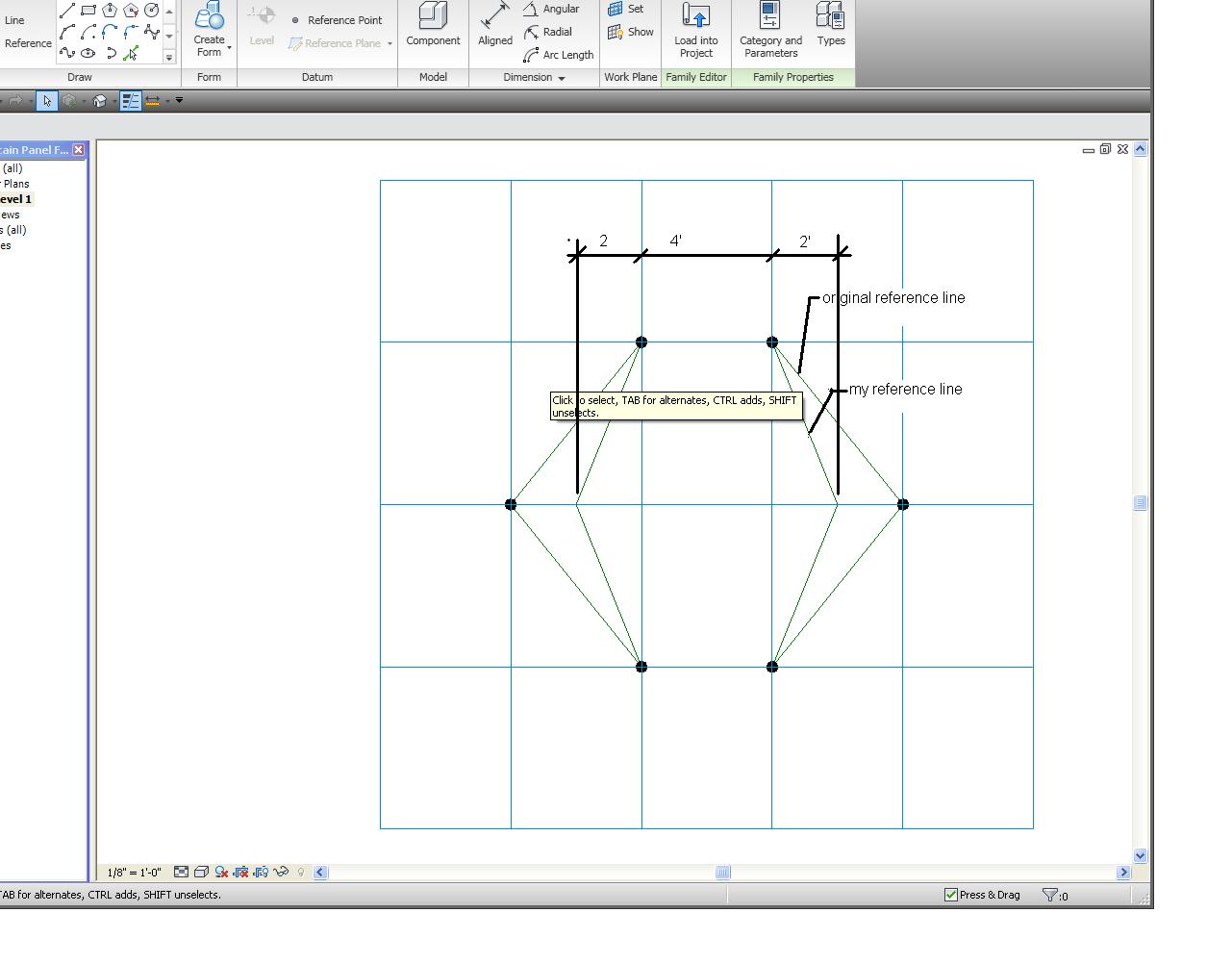Close the project browser panel
Viewport: 1232px width, 963px height.
coord(79,150)
